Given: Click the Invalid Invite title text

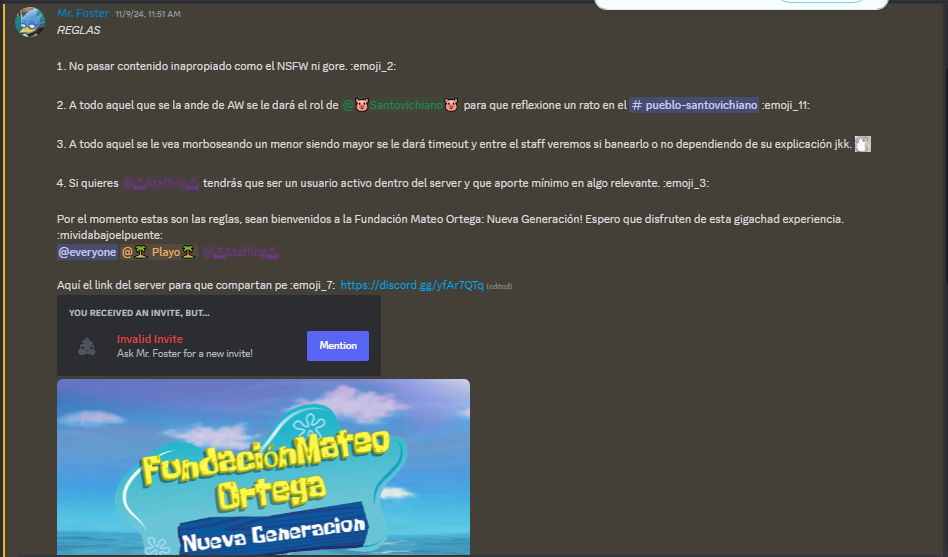Looking at the screenshot, I should (x=150, y=339).
